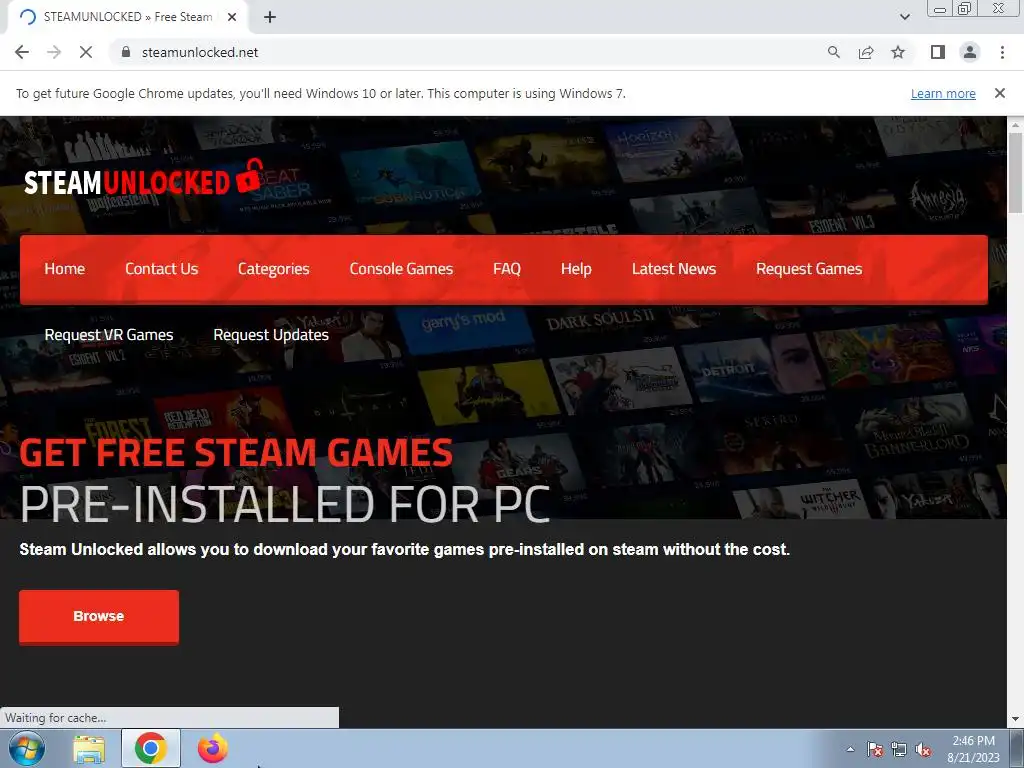Show hidden tray icons arrow
The width and height of the screenshot is (1024, 768).
[850, 749]
